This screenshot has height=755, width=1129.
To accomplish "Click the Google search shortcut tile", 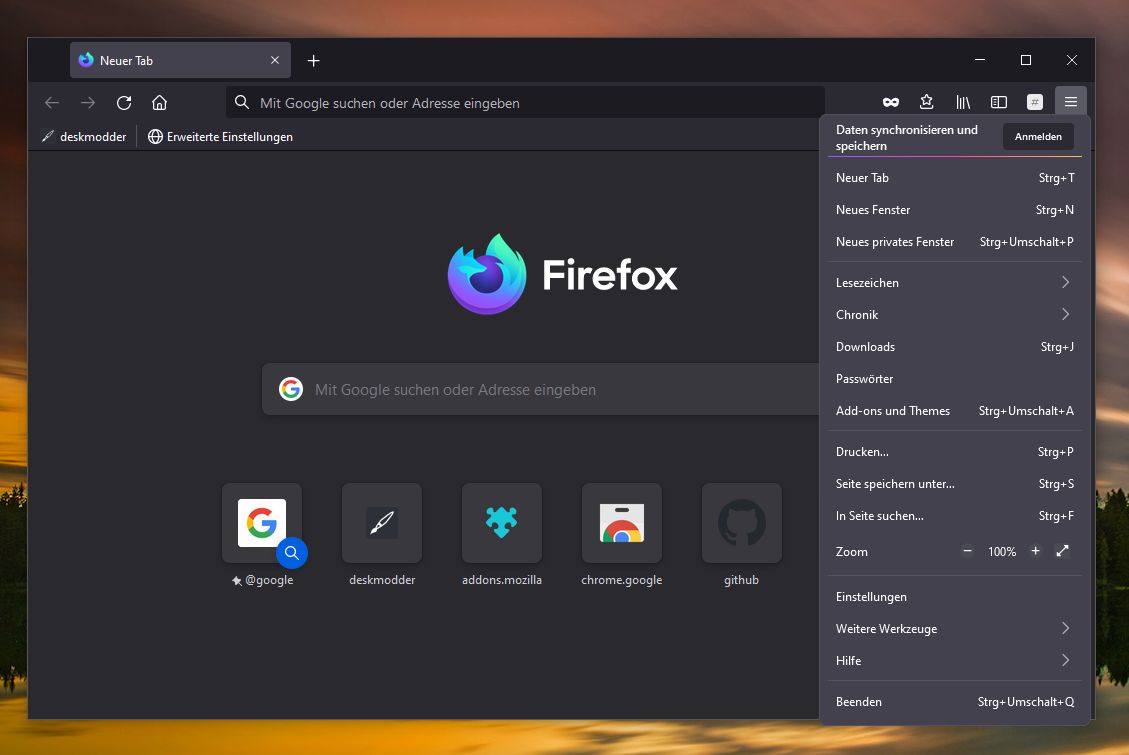I will (x=262, y=523).
